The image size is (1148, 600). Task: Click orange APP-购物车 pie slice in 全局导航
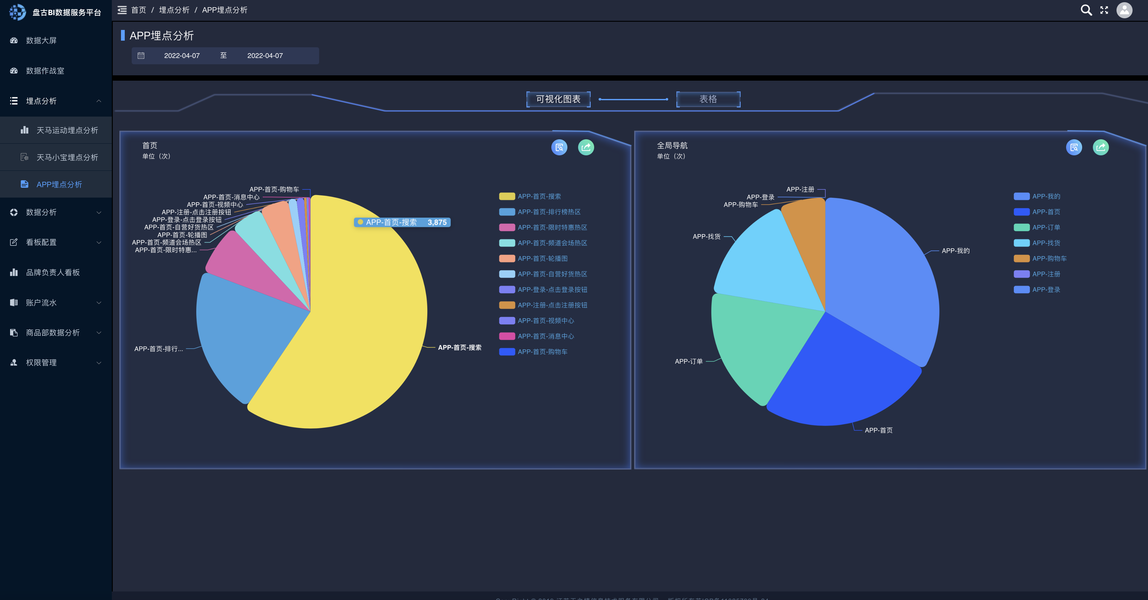coord(808,234)
